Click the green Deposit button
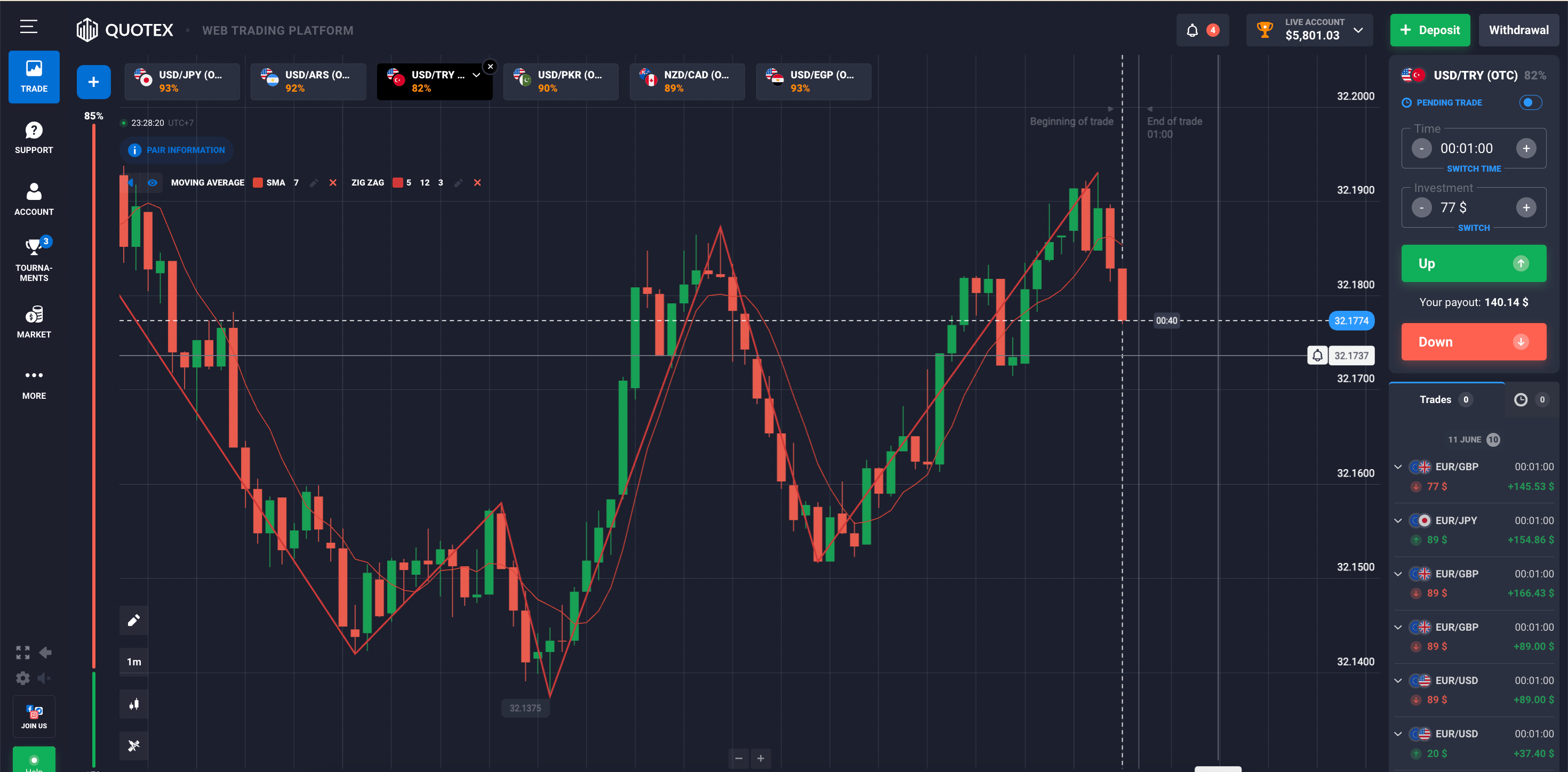This screenshot has height=772, width=1568. (1429, 30)
